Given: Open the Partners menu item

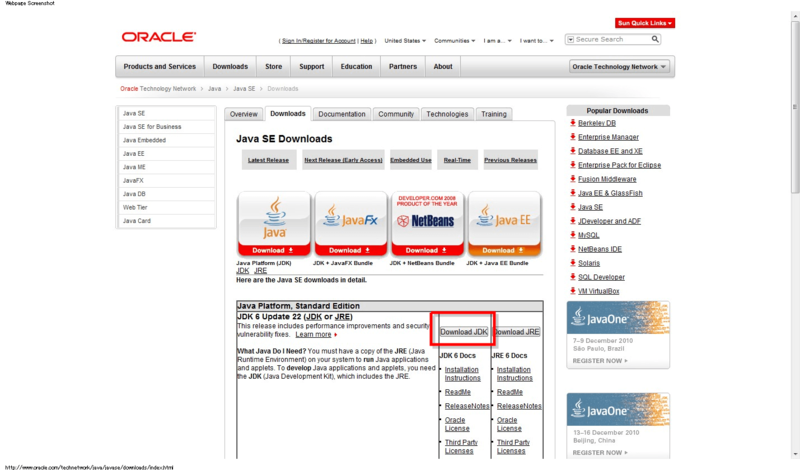Looking at the screenshot, I should [x=403, y=67].
